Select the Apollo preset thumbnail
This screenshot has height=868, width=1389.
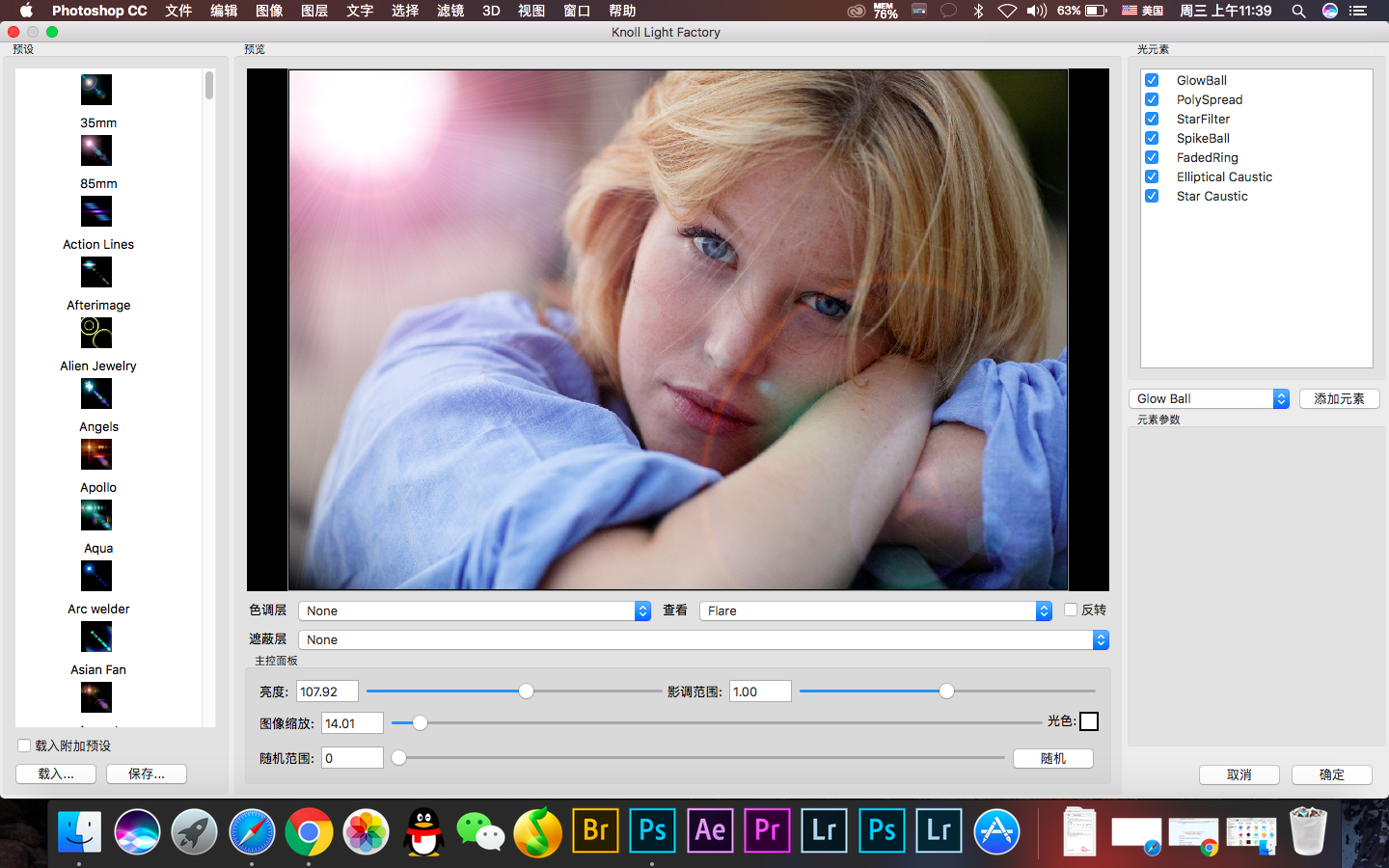(x=96, y=454)
